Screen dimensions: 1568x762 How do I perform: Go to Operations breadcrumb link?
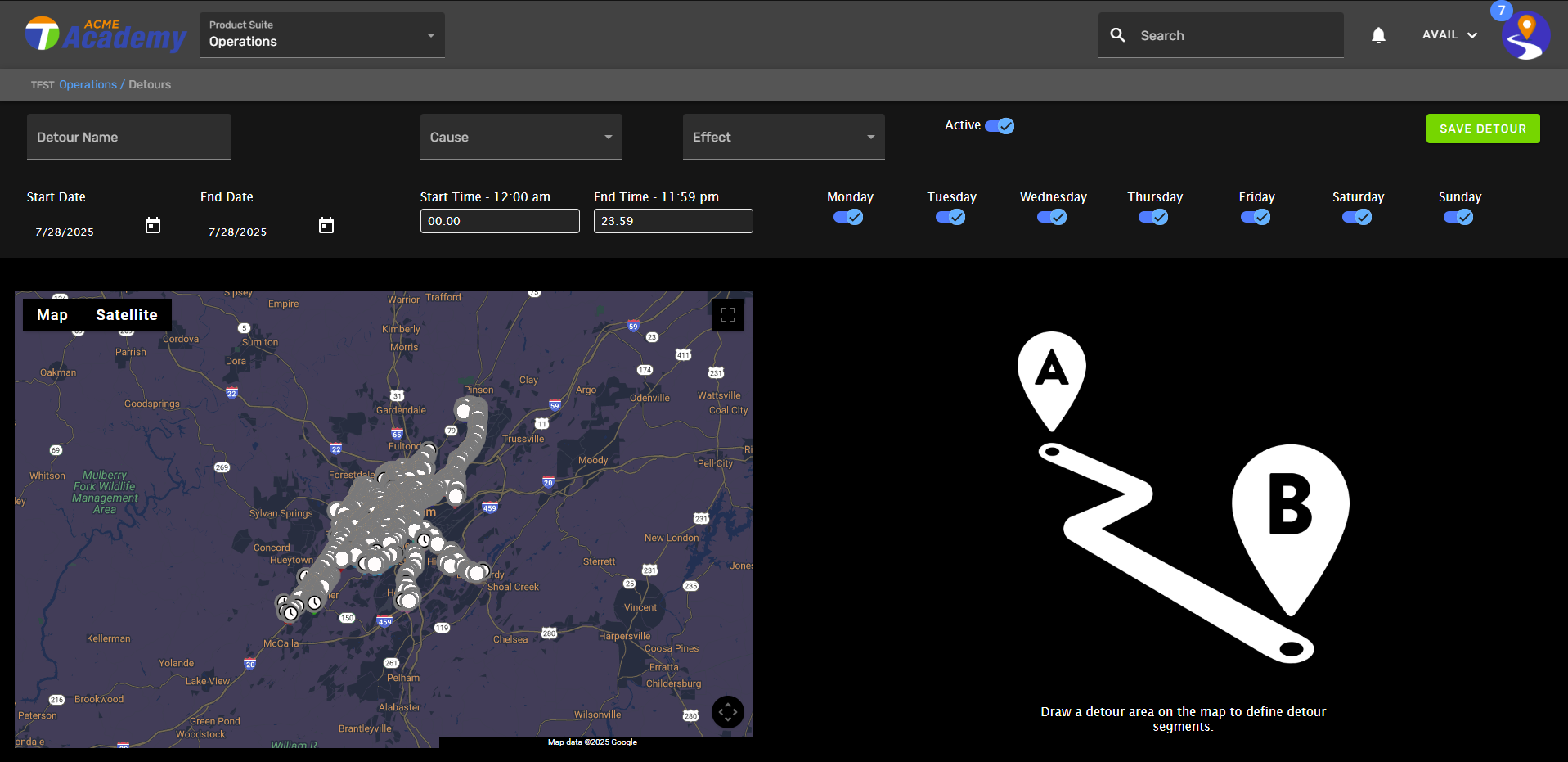click(88, 85)
